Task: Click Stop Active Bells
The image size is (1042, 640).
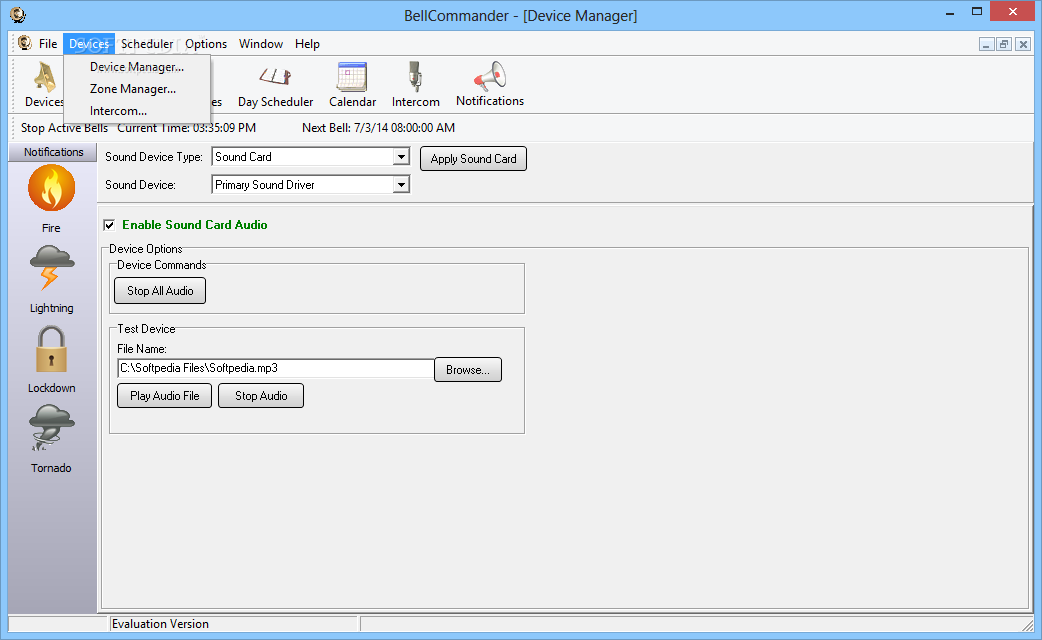Action: tap(64, 128)
